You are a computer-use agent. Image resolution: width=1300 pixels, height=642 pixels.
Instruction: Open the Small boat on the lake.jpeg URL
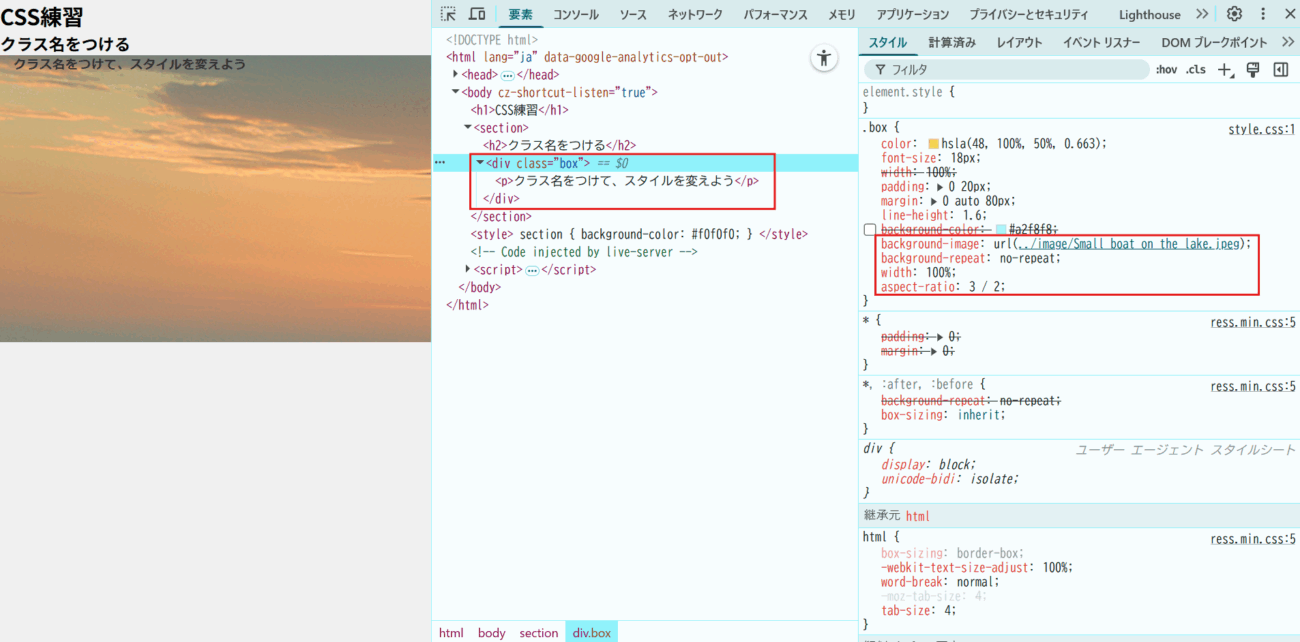click(1130, 244)
